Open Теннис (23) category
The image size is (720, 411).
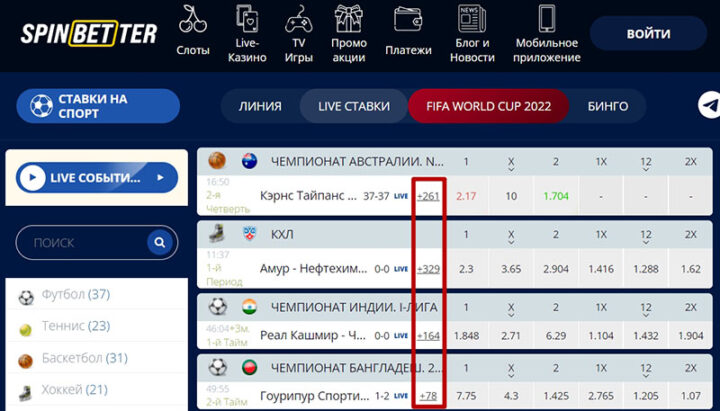point(76,326)
